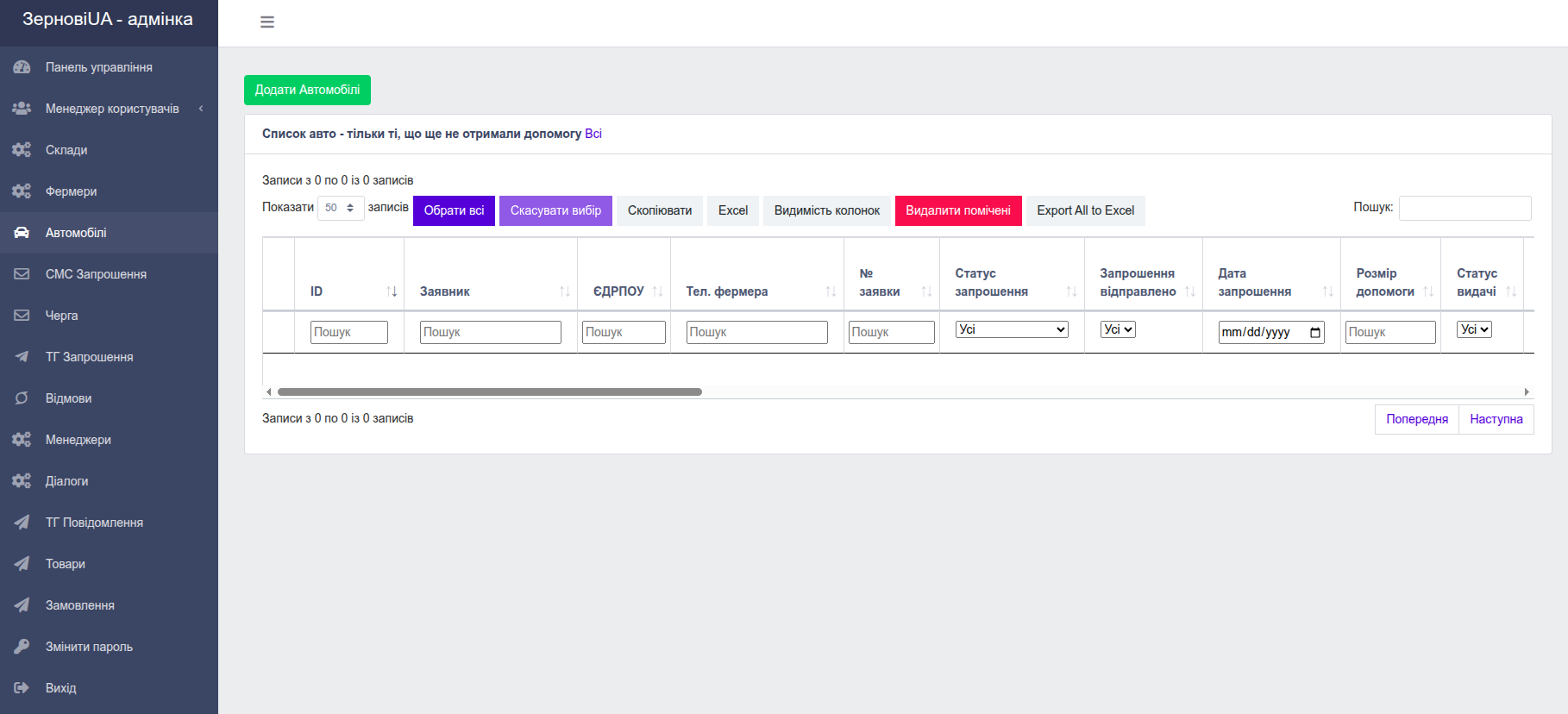The width and height of the screenshot is (1568, 714).
Task: Click Скасувати вибір button
Action: click(x=555, y=210)
